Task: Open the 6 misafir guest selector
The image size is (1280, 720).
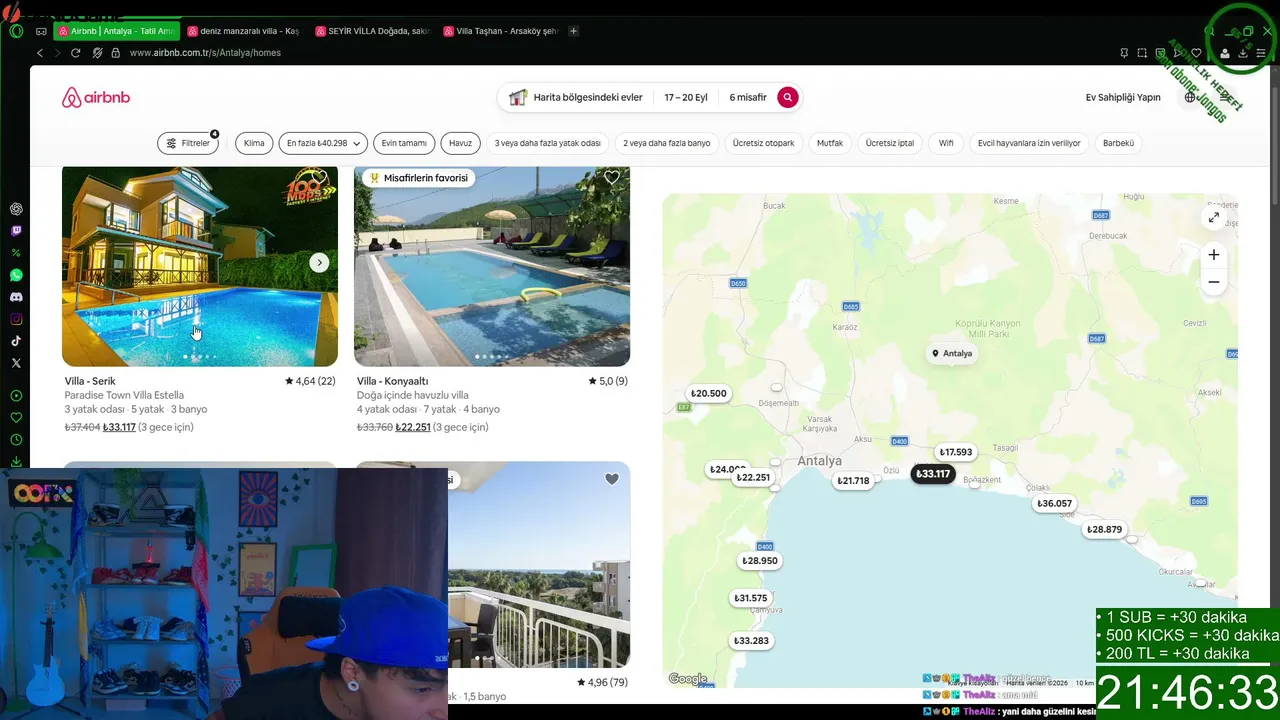Action: point(748,97)
